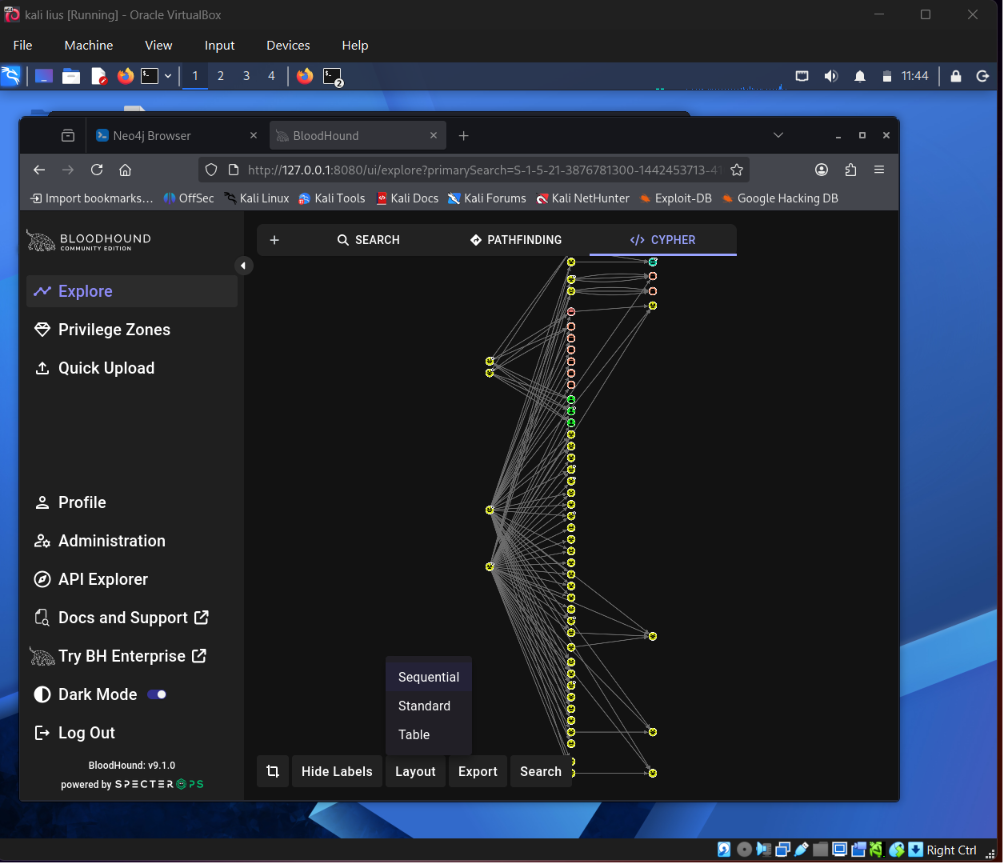Open the file manager panel icon
This screenshot has height=863, width=1003.
(71, 76)
